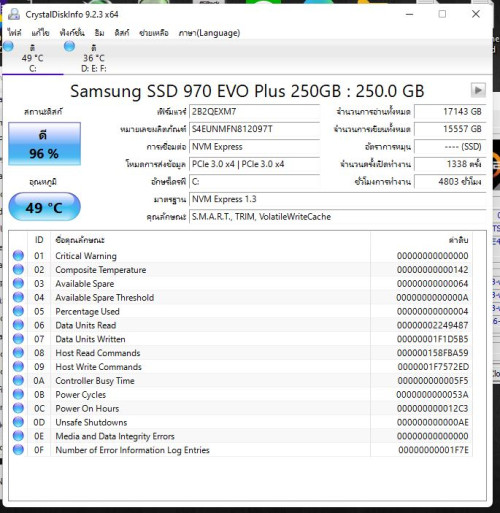The height and width of the screenshot is (513, 500).
Task: Click raw value 00000002249487
Action: pyautogui.click(x=432, y=325)
